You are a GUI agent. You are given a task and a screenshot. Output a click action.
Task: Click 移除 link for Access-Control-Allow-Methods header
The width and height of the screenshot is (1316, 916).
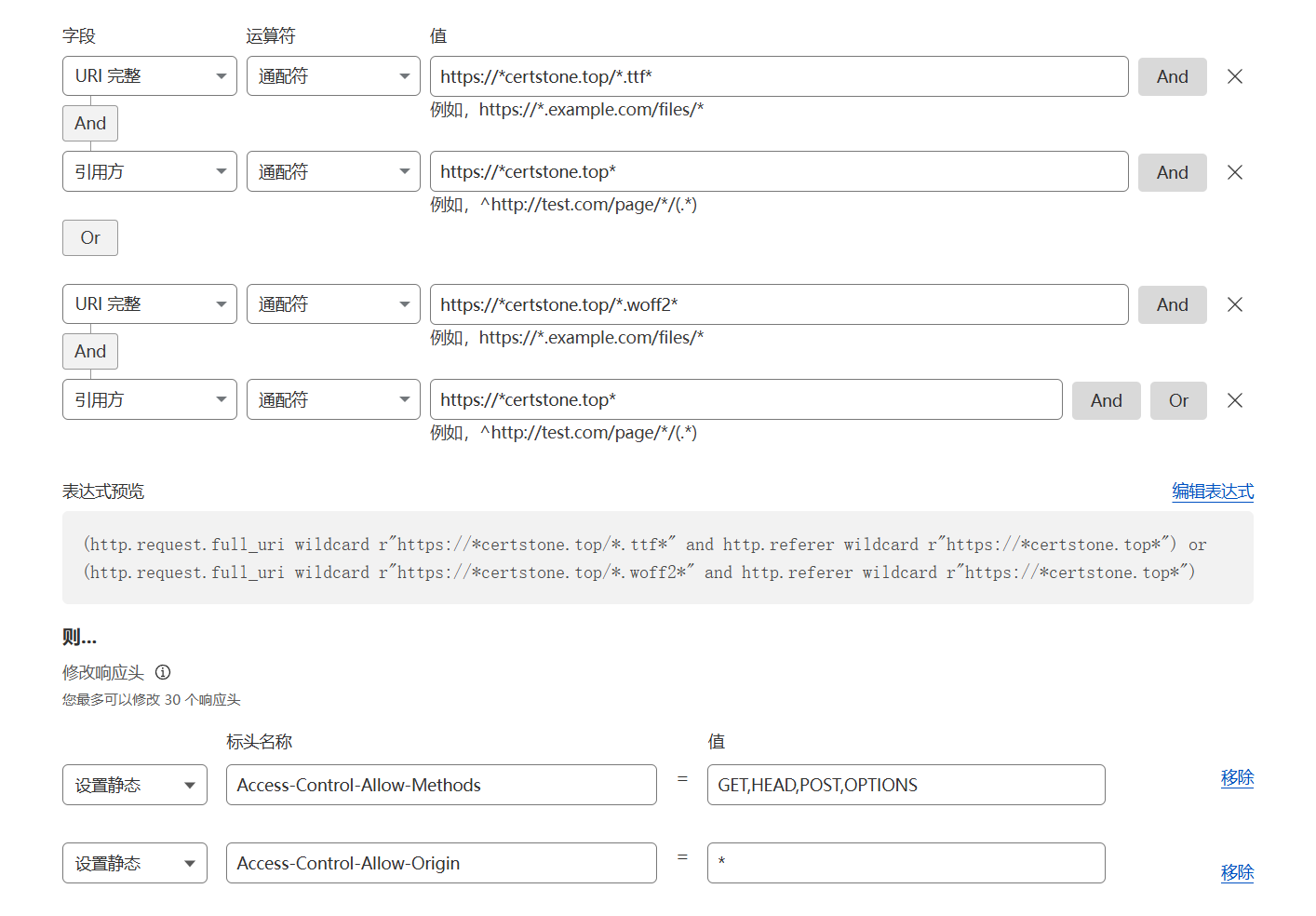click(x=1236, y=777)
